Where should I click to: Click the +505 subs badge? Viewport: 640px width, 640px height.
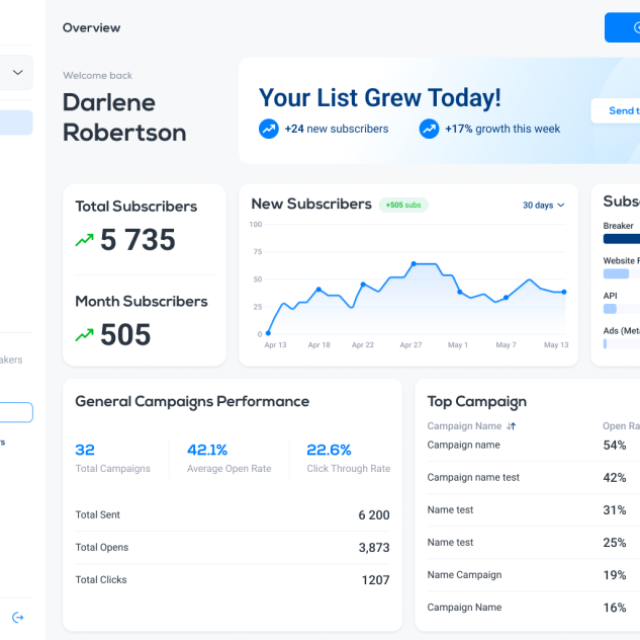coord(403,205)
